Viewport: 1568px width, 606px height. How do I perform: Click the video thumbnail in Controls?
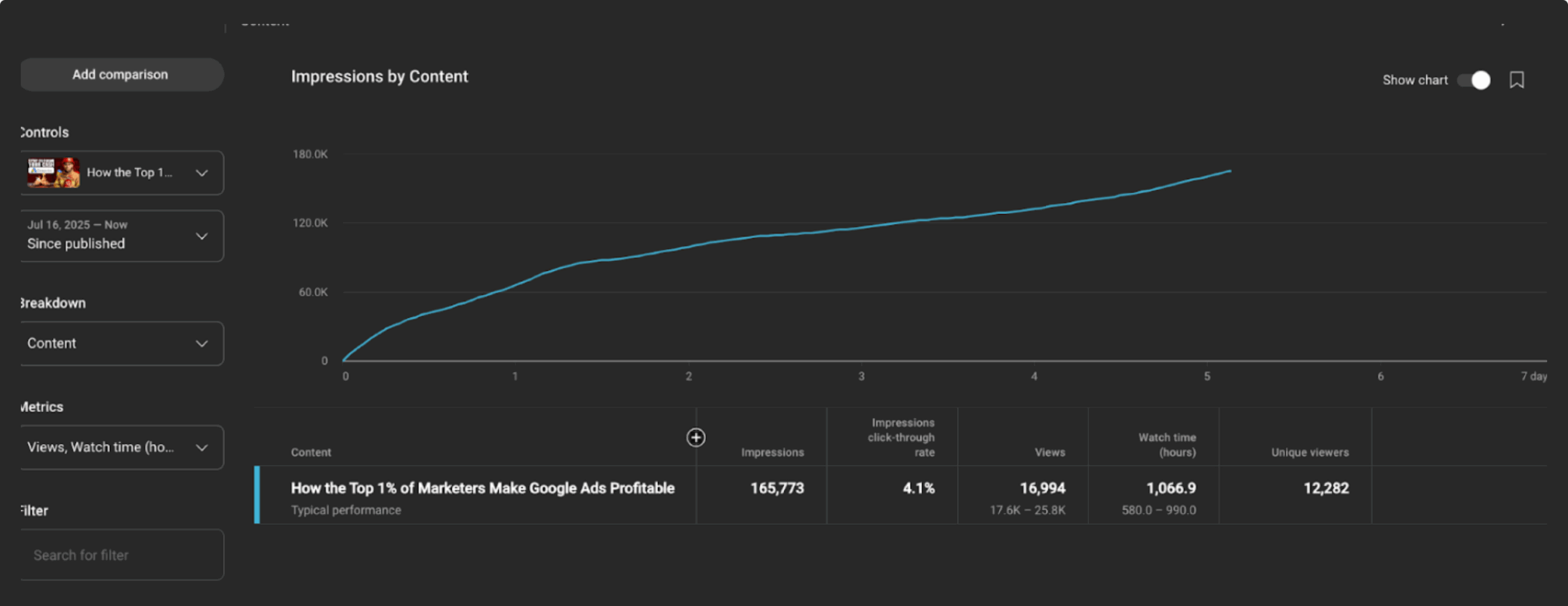(x=53, y=173)
